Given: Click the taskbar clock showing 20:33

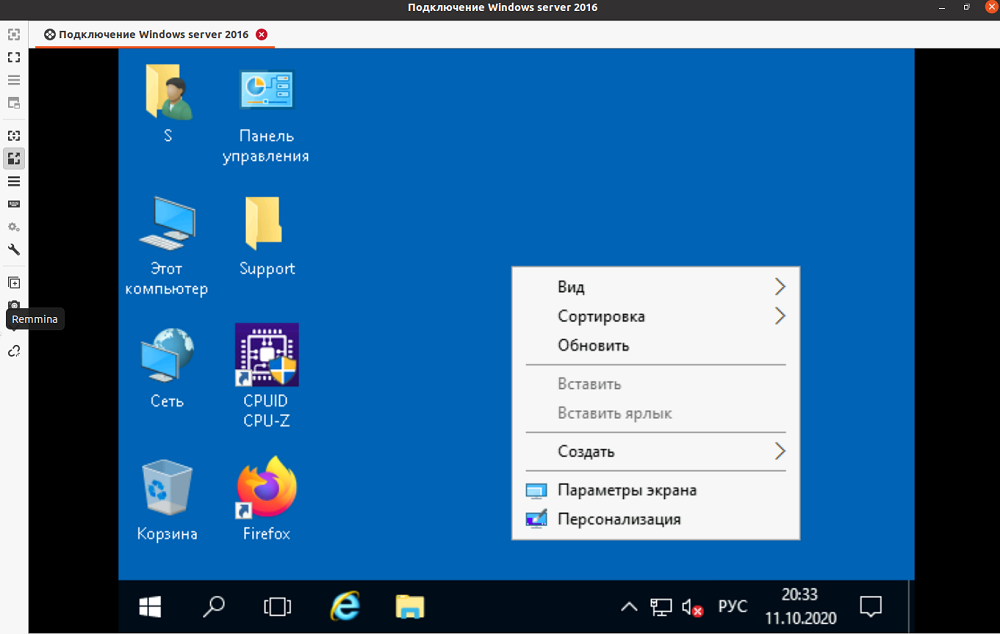Looking at the screenshot, I should click(800, 606).
